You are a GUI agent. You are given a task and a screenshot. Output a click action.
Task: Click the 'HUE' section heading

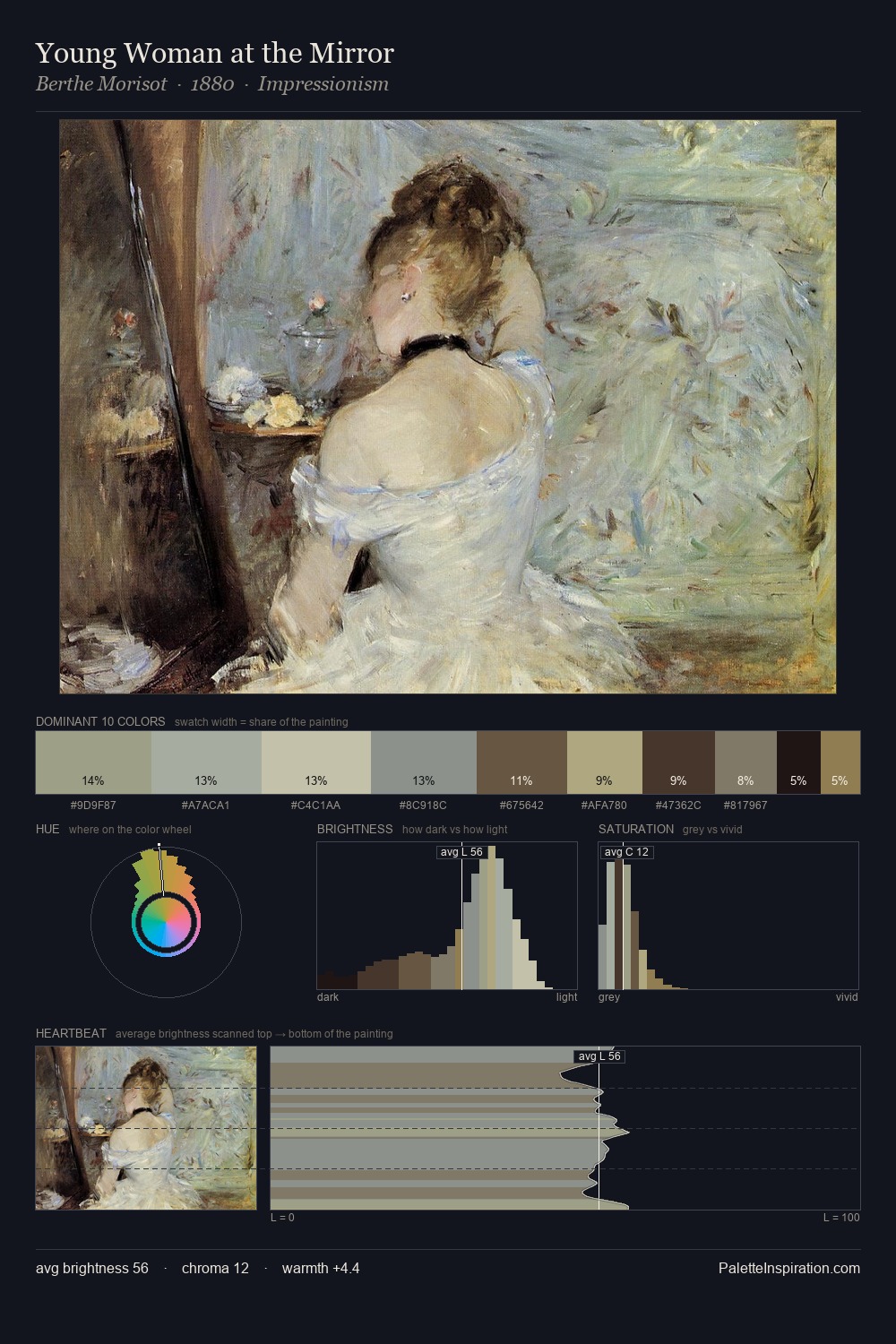(x=47, y=829)
